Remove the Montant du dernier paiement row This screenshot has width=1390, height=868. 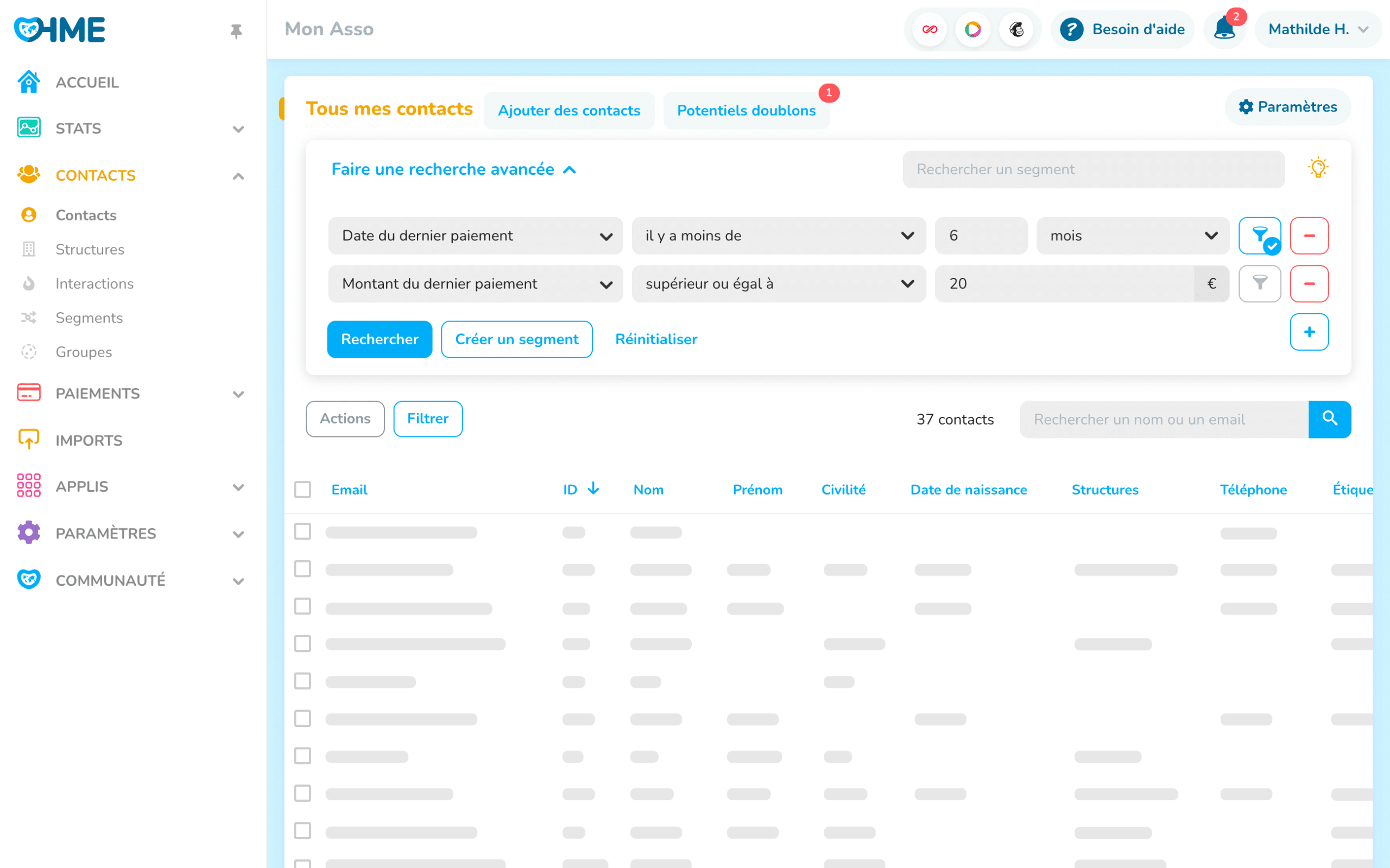pos(1309,283)
